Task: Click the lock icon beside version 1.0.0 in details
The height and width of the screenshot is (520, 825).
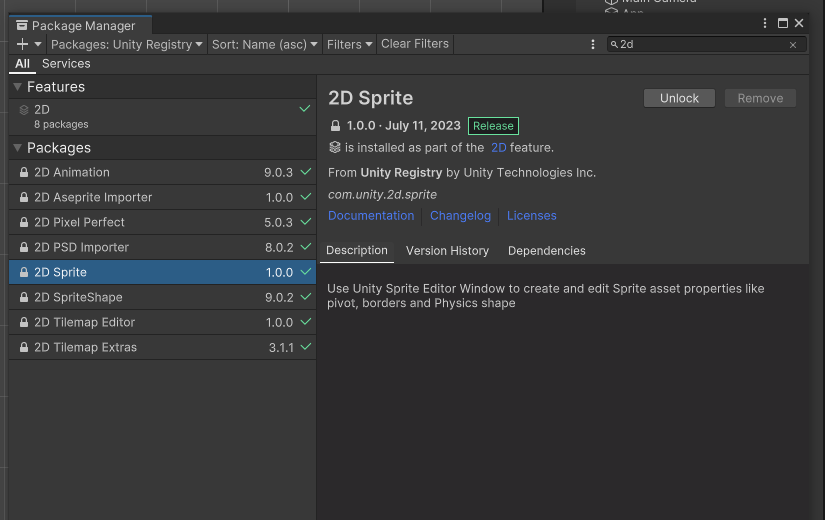Action: [x=335, y=126]
